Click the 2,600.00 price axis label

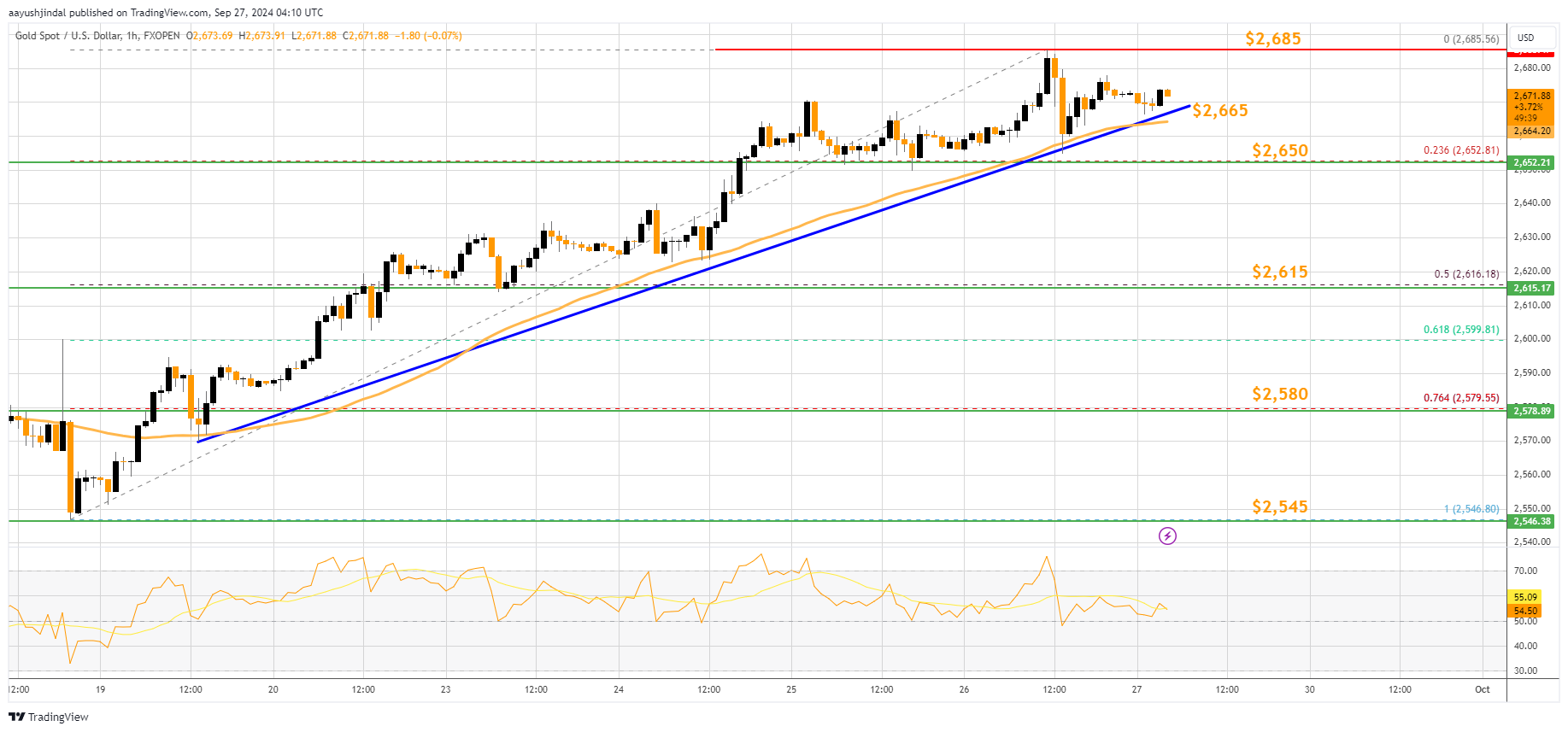pos(1531,339)
